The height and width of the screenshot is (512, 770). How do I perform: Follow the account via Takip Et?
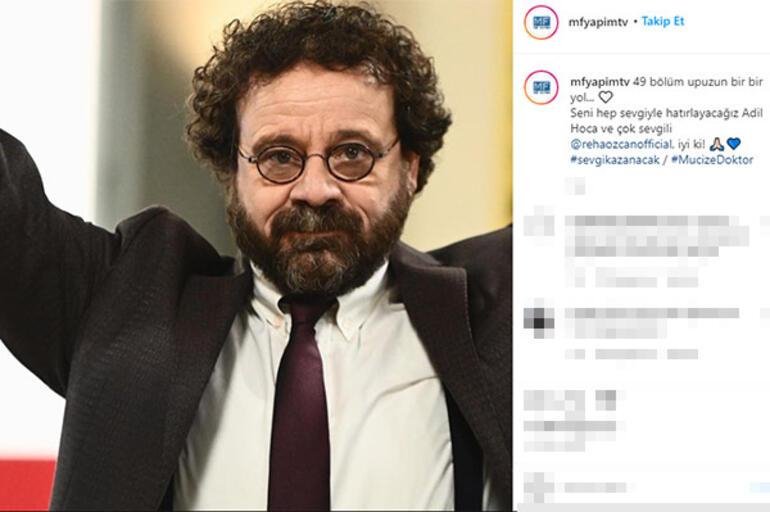[x=662, y=22]
